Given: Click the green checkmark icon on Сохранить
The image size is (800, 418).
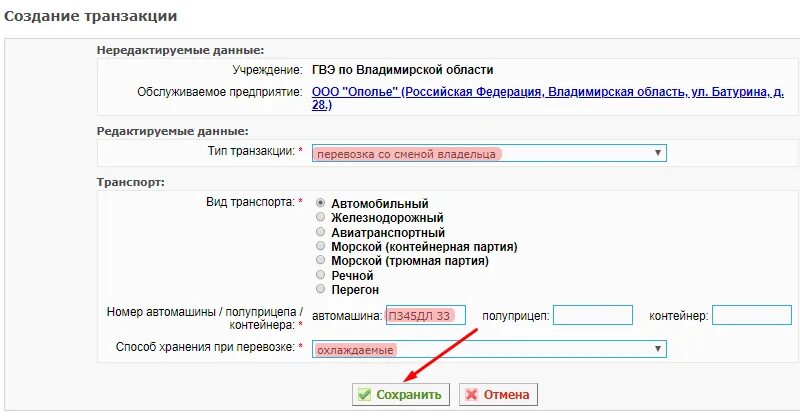Looking at the screenshot, I should click(x=364, y=395).
